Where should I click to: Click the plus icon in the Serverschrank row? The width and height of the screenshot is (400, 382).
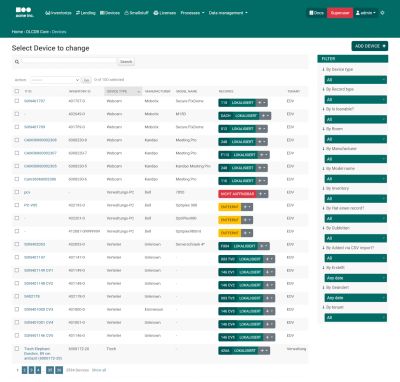pos(262,246)
